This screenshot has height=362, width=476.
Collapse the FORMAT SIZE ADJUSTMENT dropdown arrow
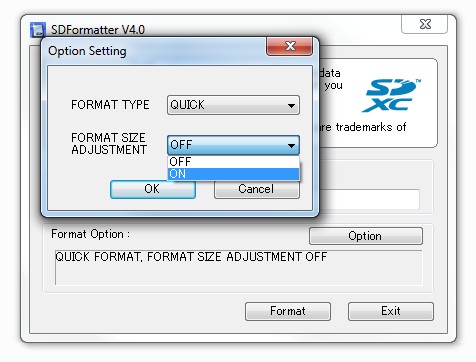pyautogui.click(x=291, y=145)
